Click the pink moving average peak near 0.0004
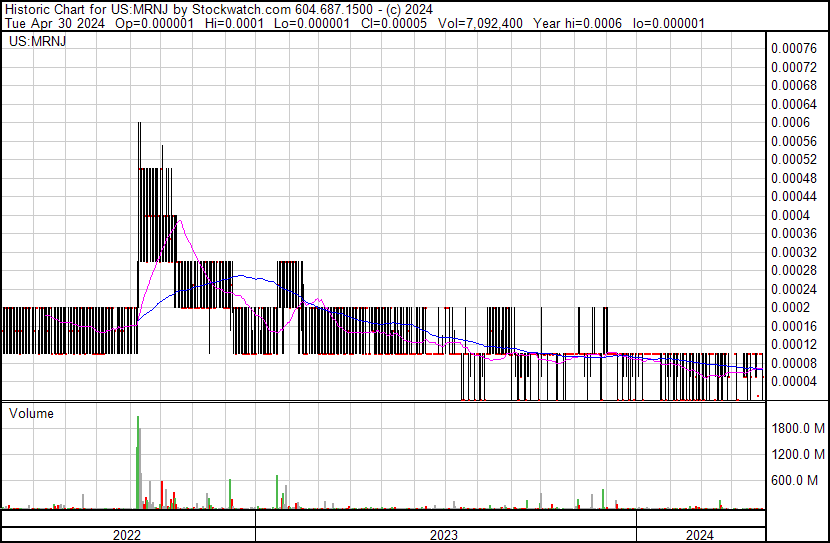The height and width of the screenshot is (543, 830). pyautogui.click(x=179, y=220)
